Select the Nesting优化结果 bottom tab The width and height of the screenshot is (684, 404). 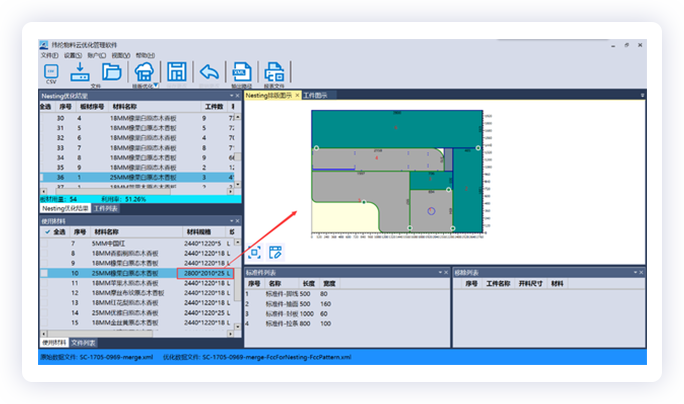[x=65, y=209]
